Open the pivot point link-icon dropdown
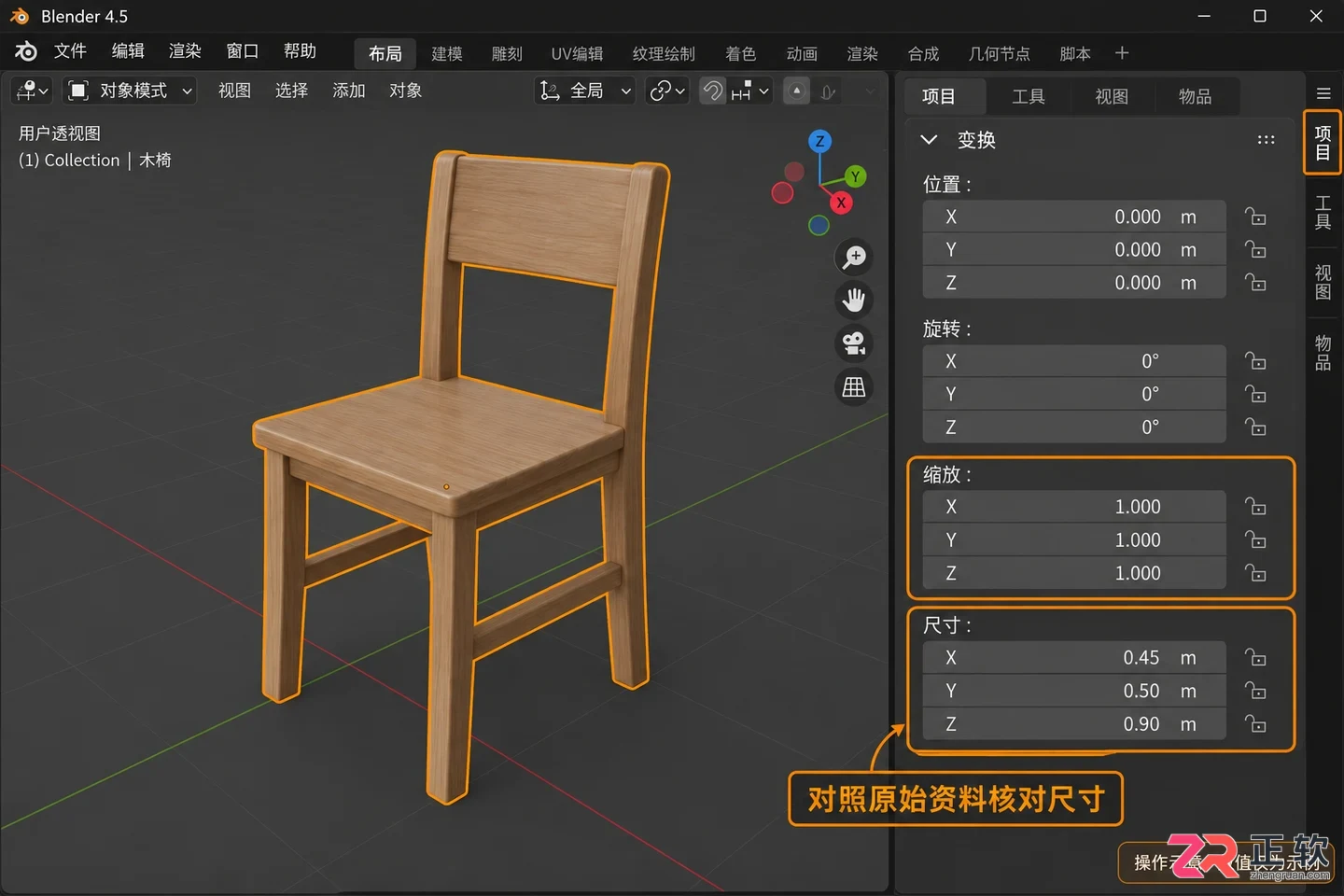 667,91
